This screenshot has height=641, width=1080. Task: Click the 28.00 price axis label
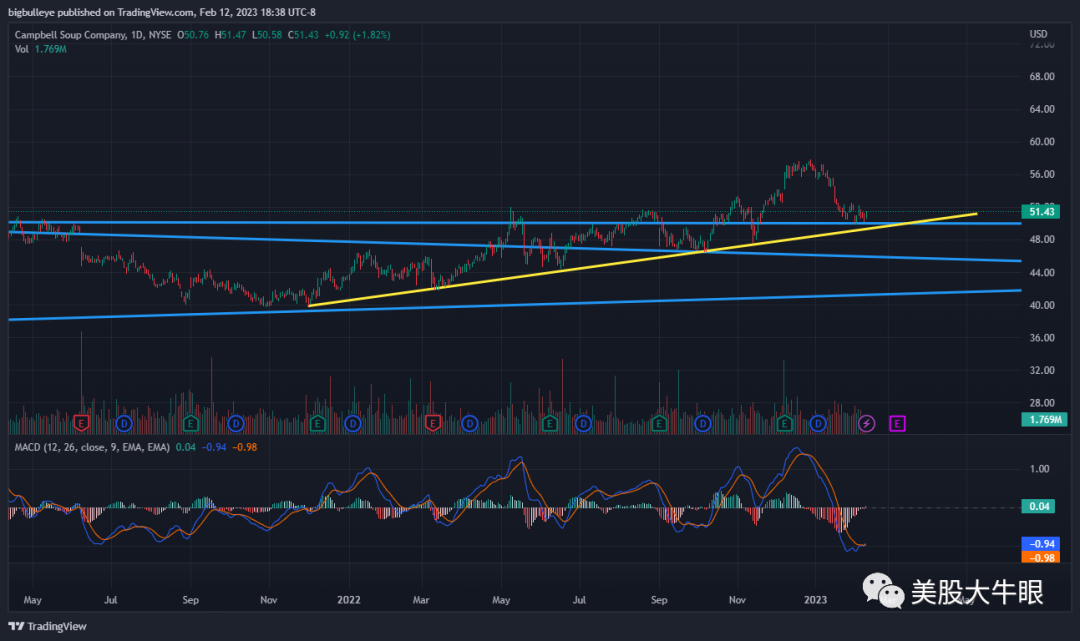pos(1041,403)
